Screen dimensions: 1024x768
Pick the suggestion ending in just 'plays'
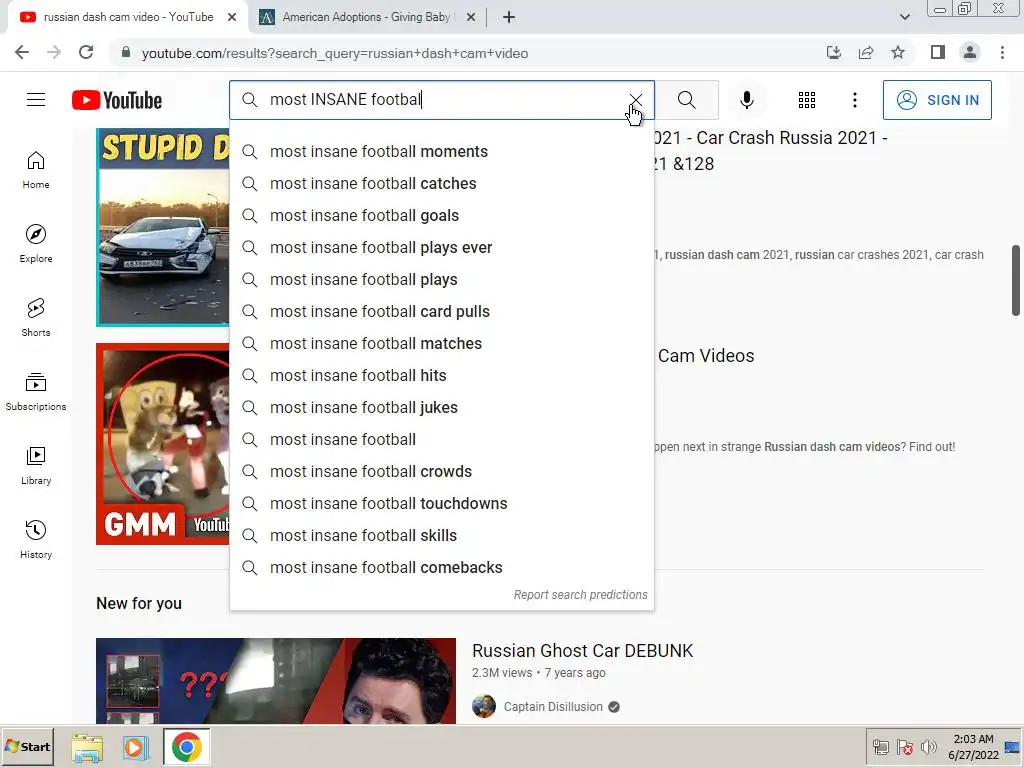441,280
